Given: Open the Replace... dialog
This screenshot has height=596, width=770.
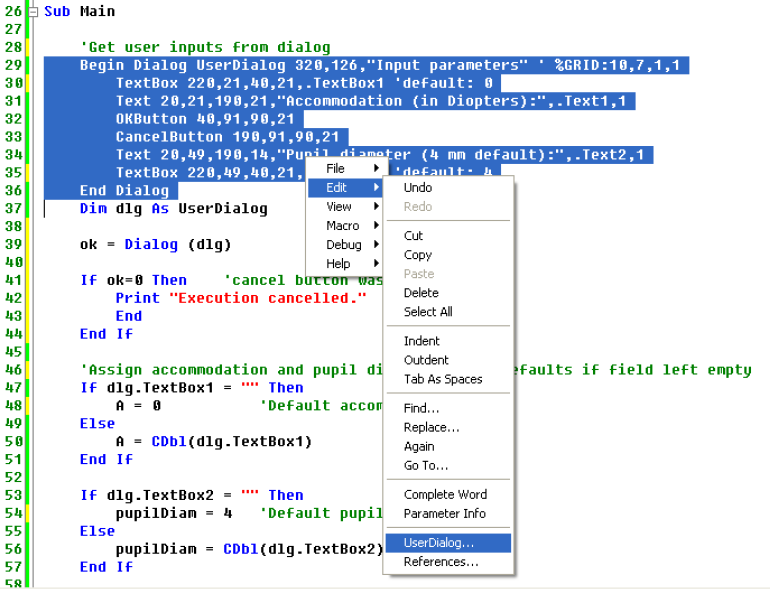Looking at the screenshot, I should click(432, 427).
